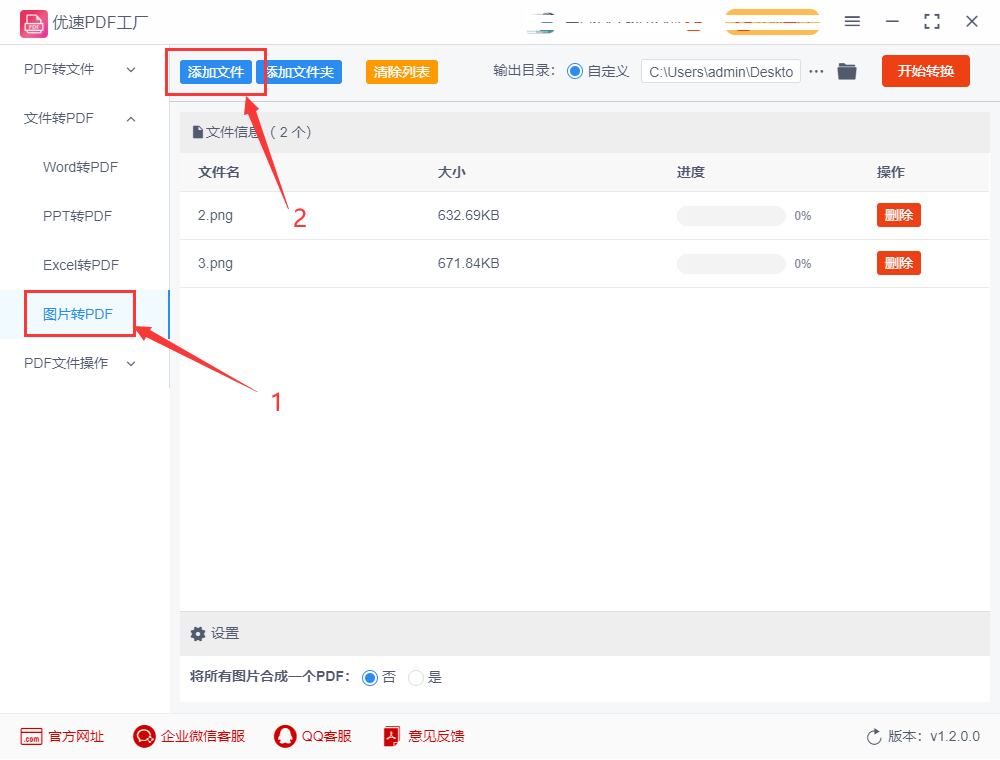Image resolution: width=1000 pixels, height=760 pixels.
Task: Select 是 to merge all images into one PDF
Action: point(416,678)
